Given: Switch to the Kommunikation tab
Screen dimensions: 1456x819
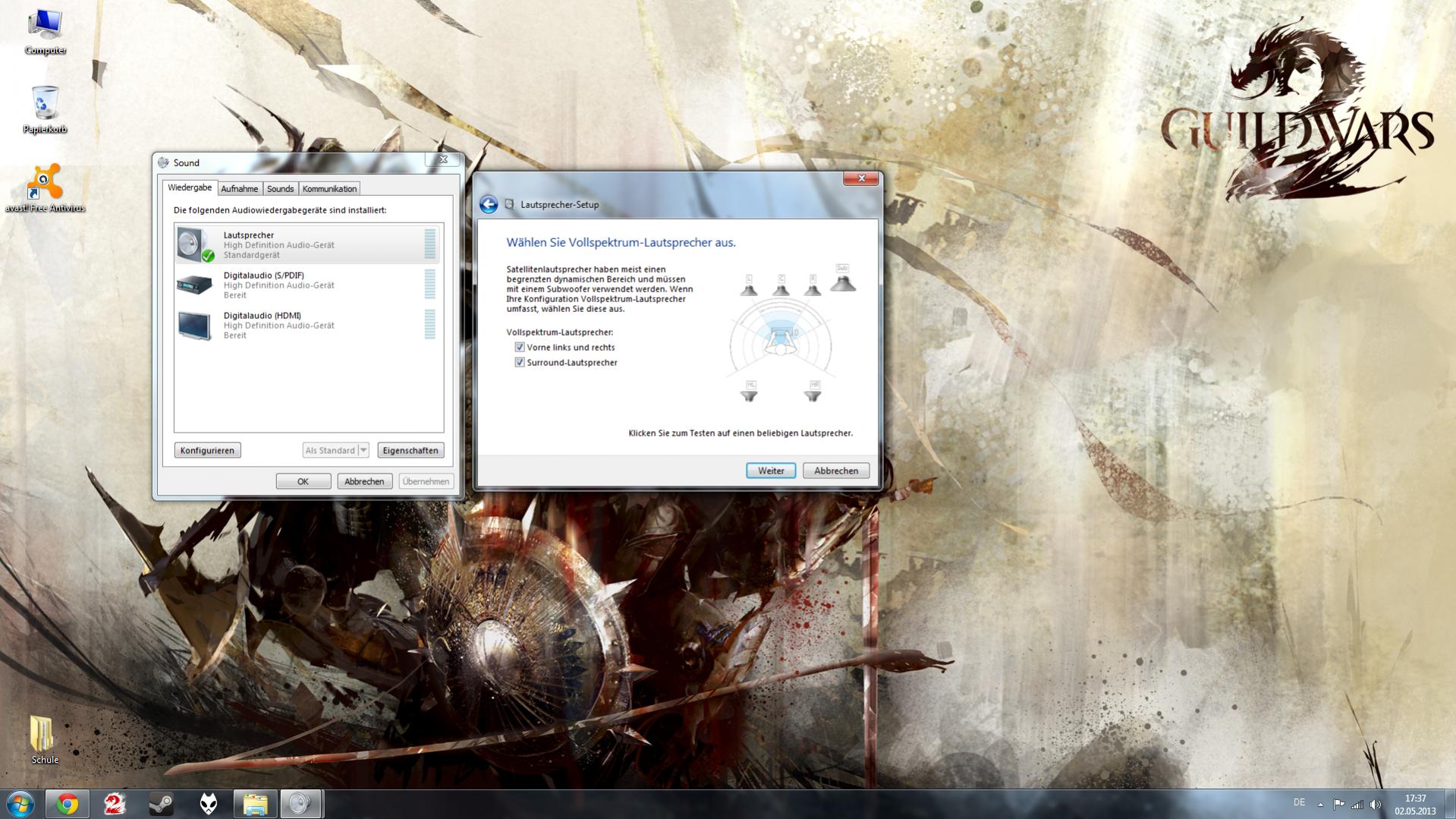Looking at the screenshot, I should click(x=329, y=189).
